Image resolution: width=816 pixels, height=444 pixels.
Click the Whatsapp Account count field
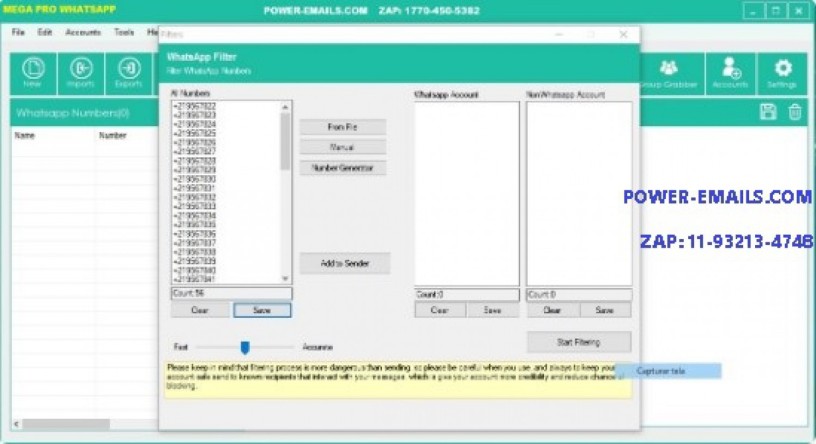[x=467, y=295]
